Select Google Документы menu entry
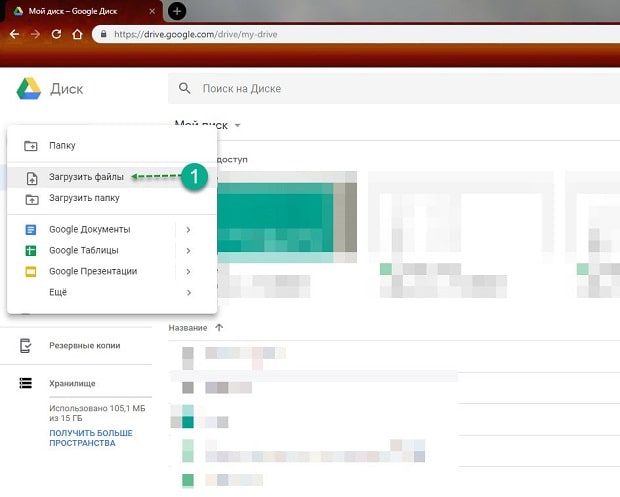The width and height of the screenshot is (620, 497). (x=112, y=229)
